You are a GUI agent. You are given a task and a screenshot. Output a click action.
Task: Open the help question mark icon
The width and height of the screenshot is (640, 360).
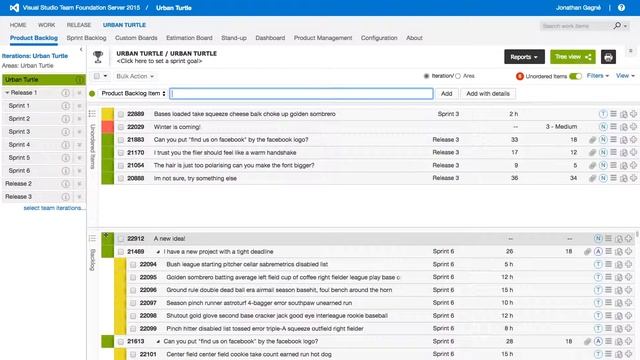tap(621, 8)
